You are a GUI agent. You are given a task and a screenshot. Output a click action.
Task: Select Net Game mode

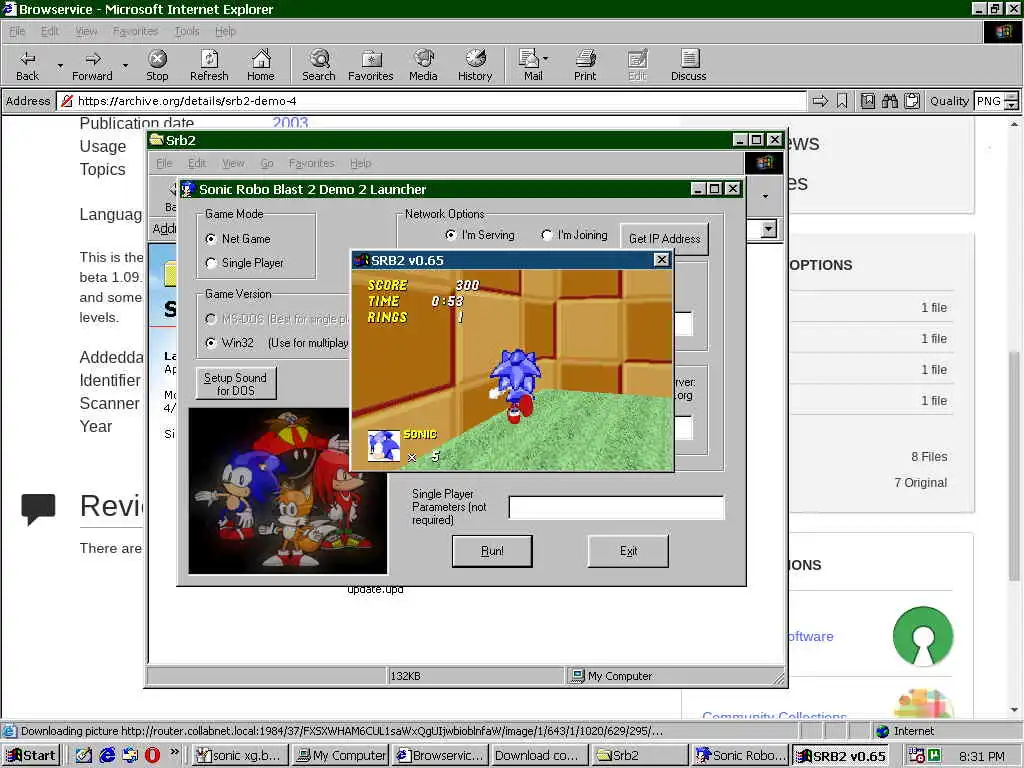click(210, 239)
